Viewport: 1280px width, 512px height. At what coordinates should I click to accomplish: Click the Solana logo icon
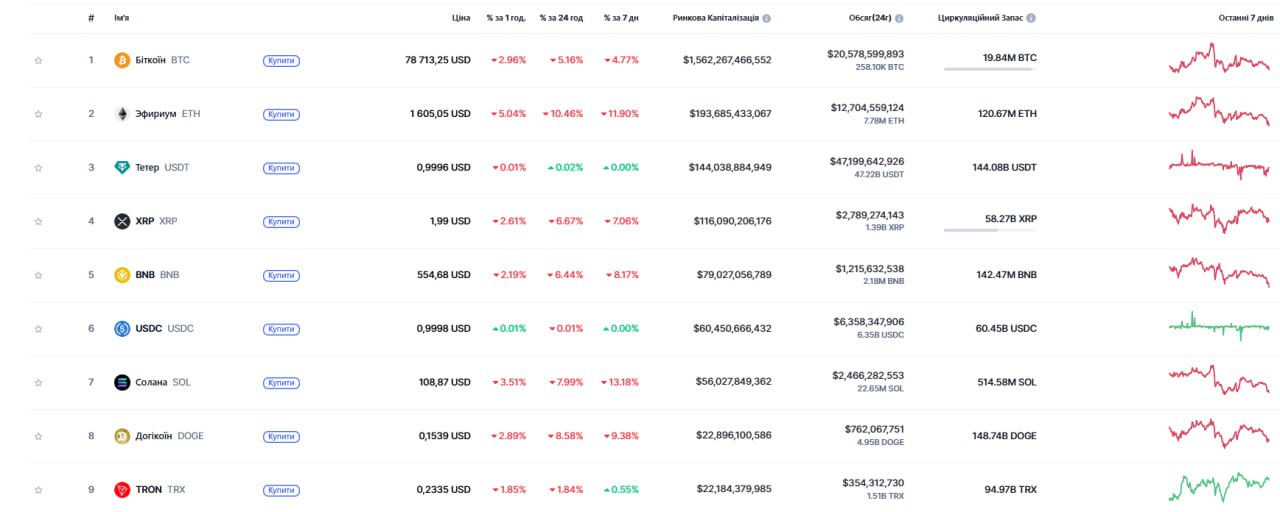[122, 382]
